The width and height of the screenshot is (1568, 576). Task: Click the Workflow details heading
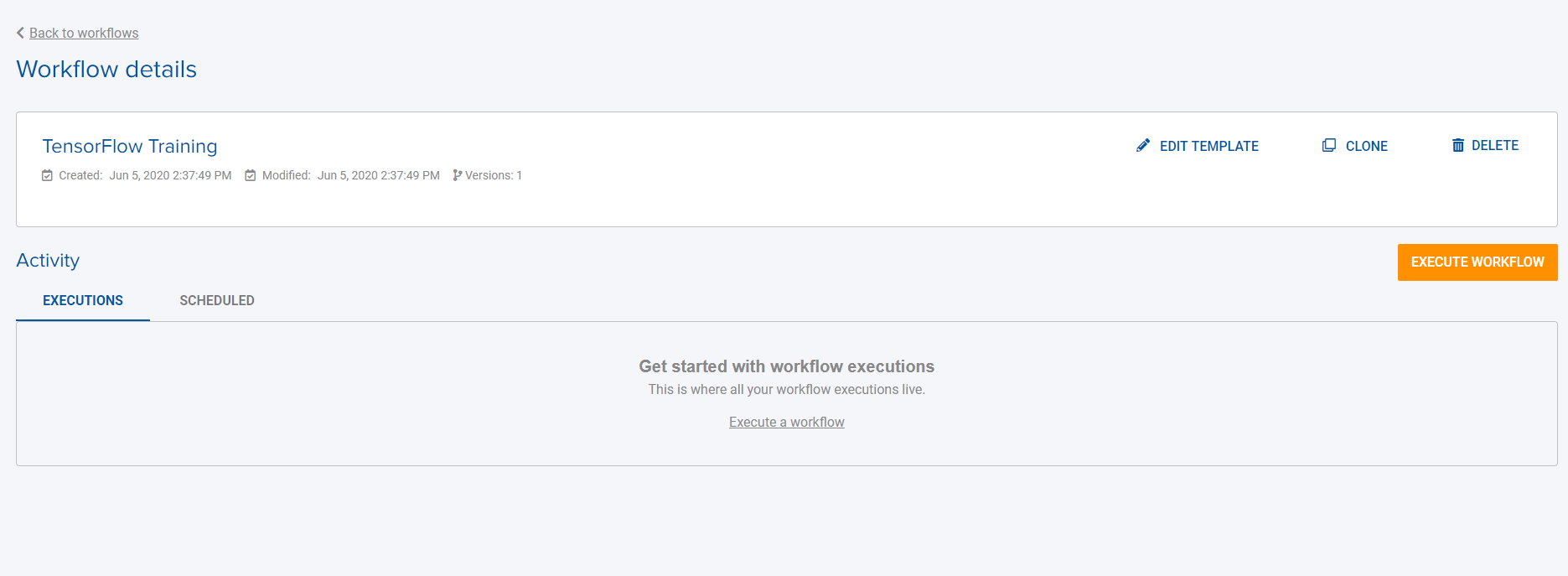(106, 69)
